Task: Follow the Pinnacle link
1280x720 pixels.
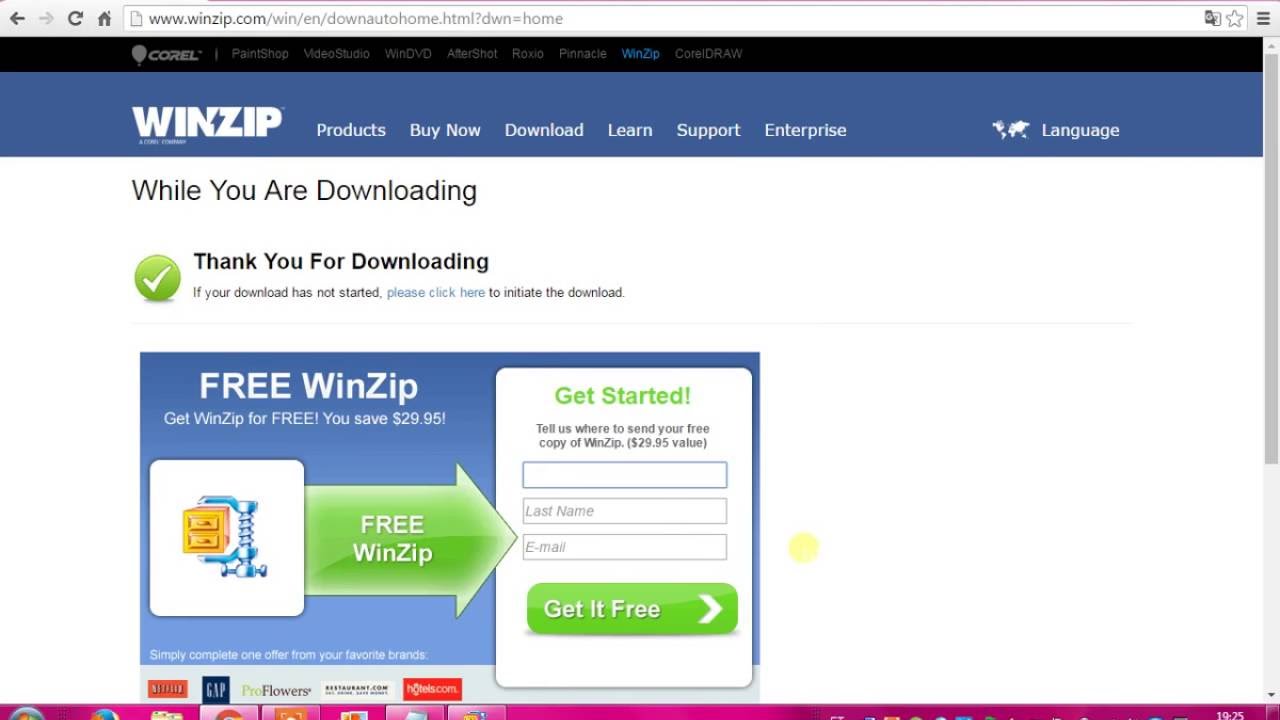Action: 583,54
